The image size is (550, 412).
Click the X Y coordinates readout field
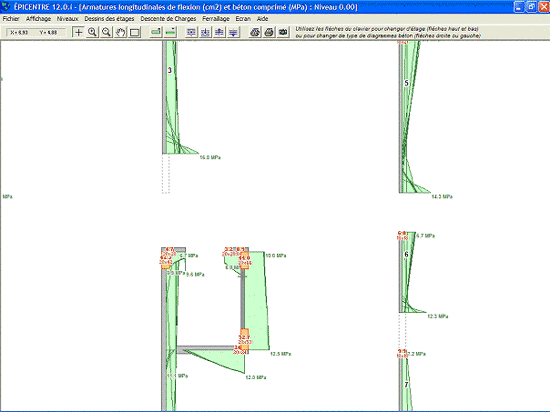click(36, 32)
